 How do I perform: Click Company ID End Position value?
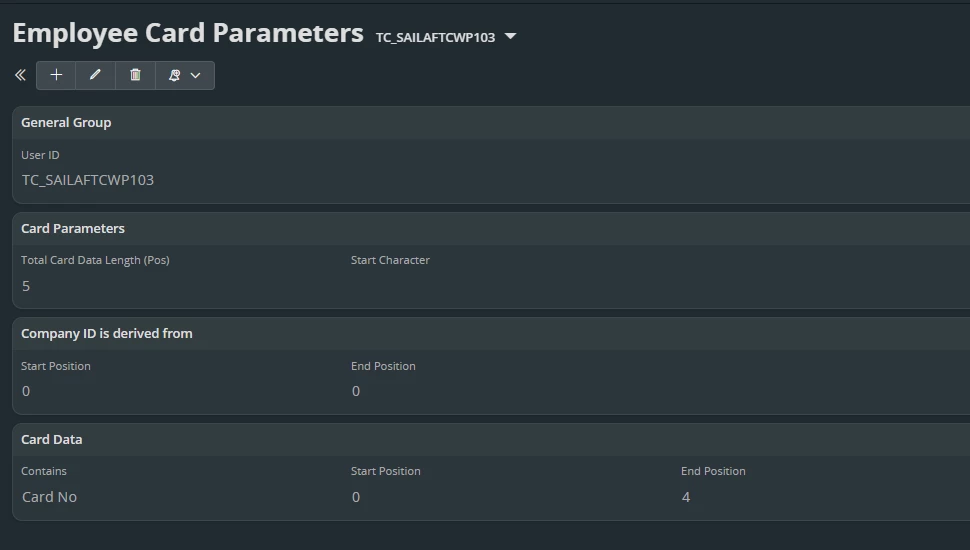pos(356,391)
